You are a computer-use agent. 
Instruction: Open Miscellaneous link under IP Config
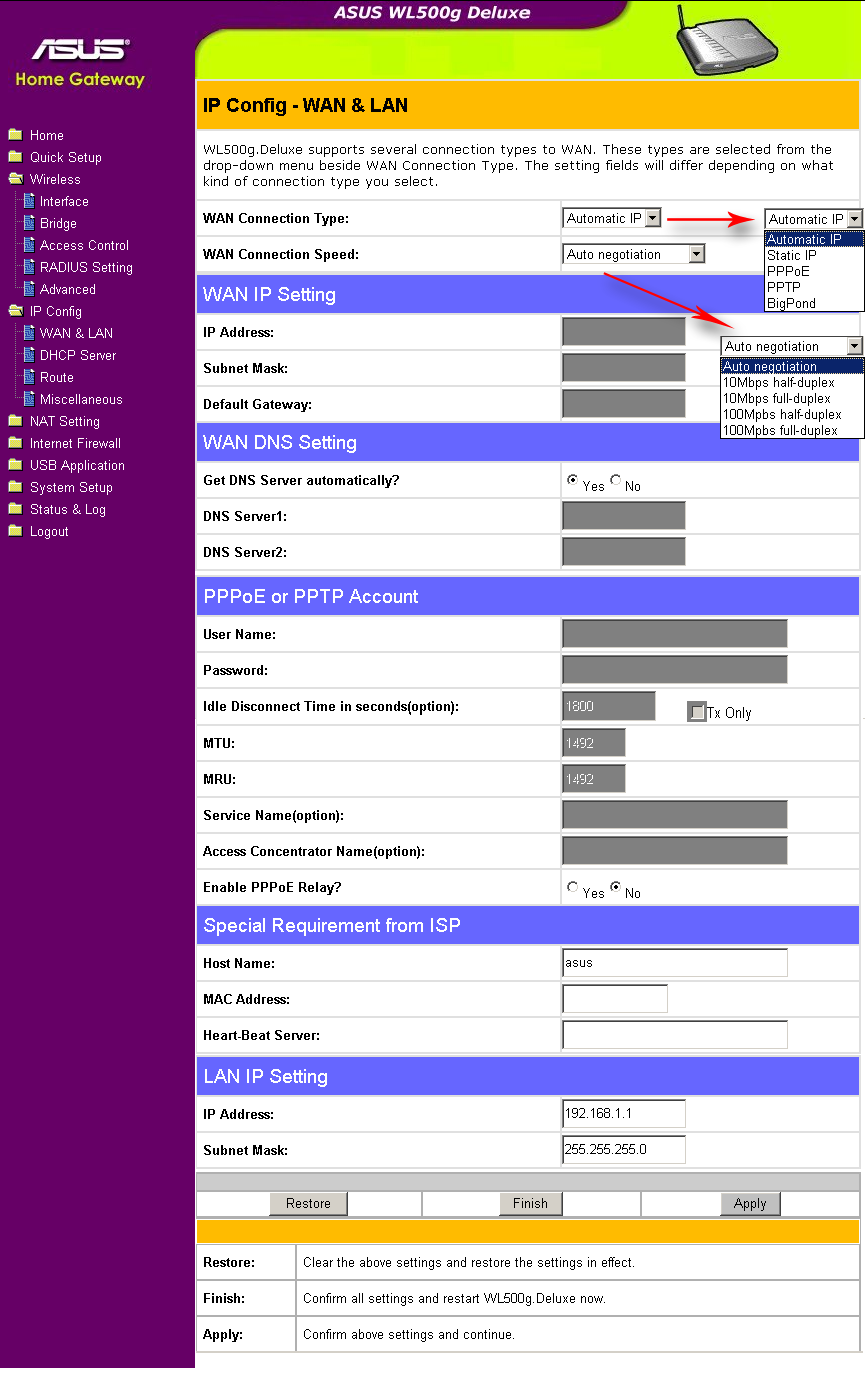click(81, 399)
